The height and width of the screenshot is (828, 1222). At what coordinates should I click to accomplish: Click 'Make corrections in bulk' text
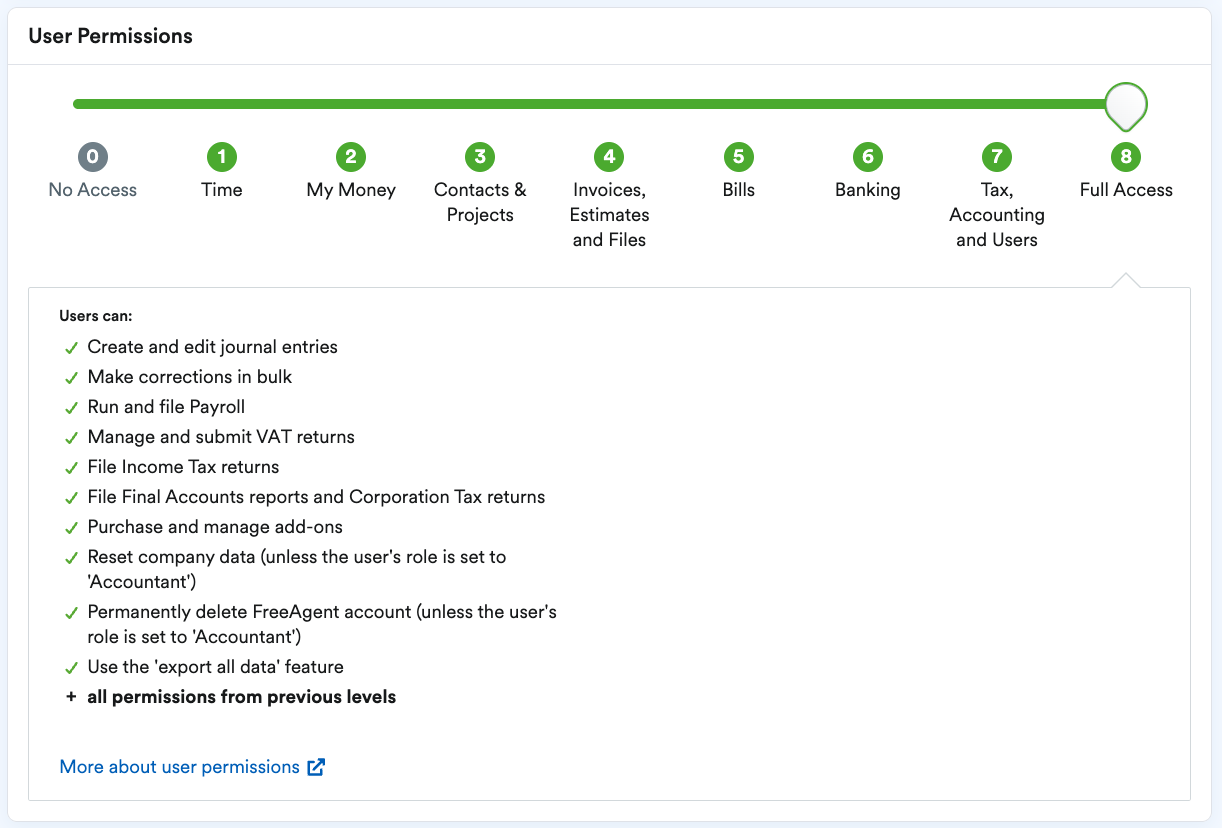[x=190, y=377]
